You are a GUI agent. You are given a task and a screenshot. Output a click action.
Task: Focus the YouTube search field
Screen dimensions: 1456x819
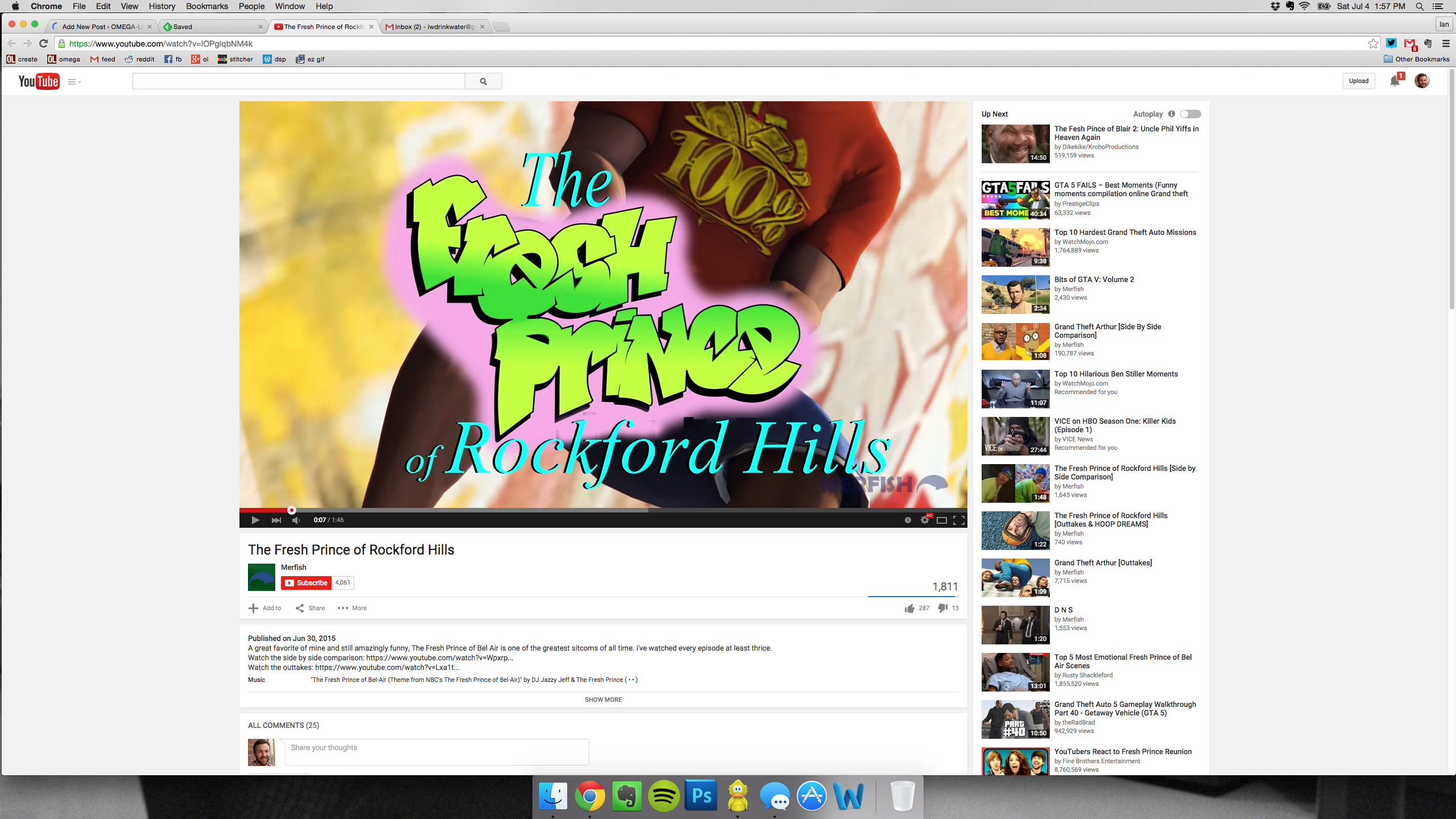(x=299, y=81)
